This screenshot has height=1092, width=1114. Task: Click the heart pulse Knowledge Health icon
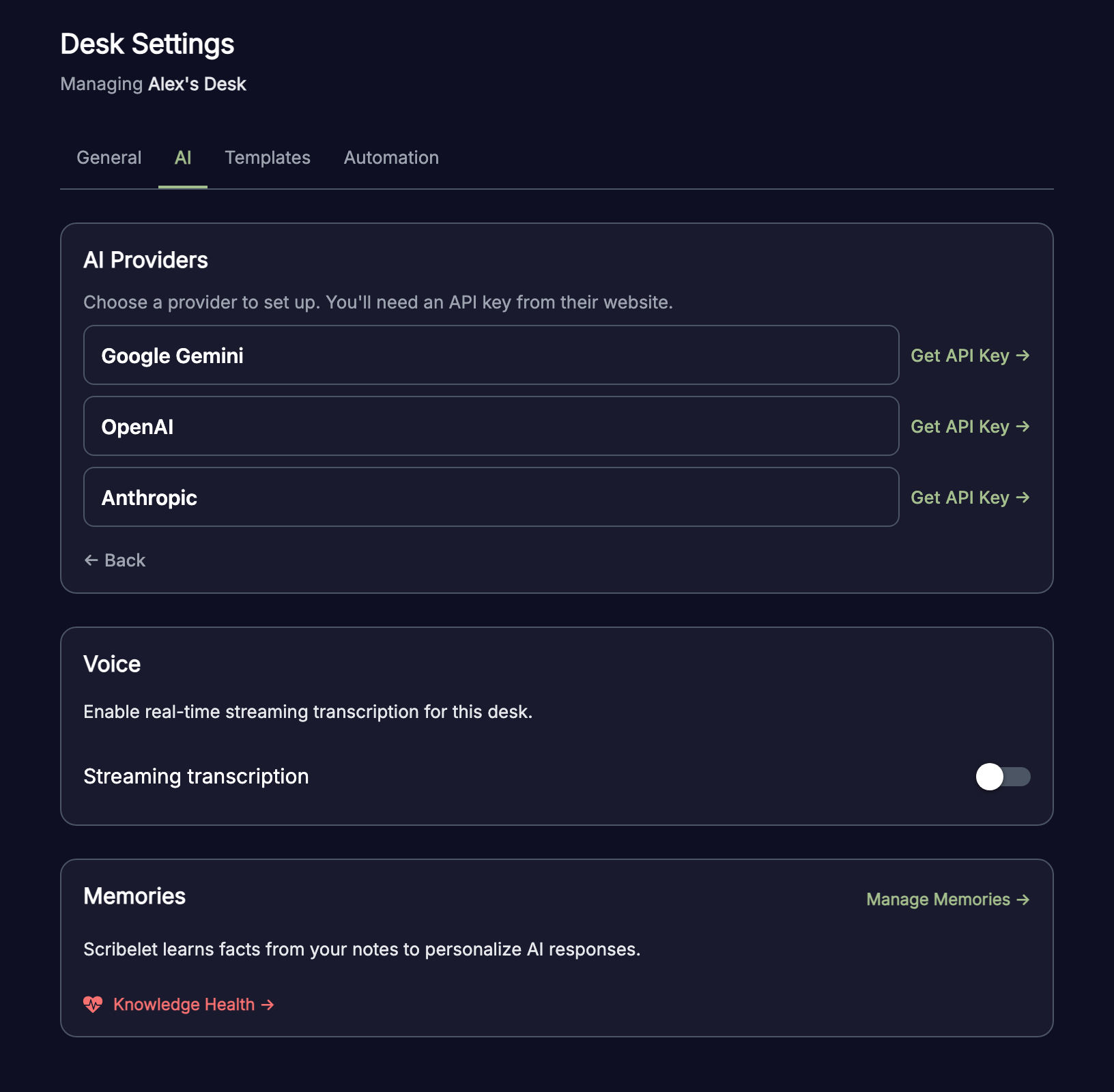[x=93, y=1005]
